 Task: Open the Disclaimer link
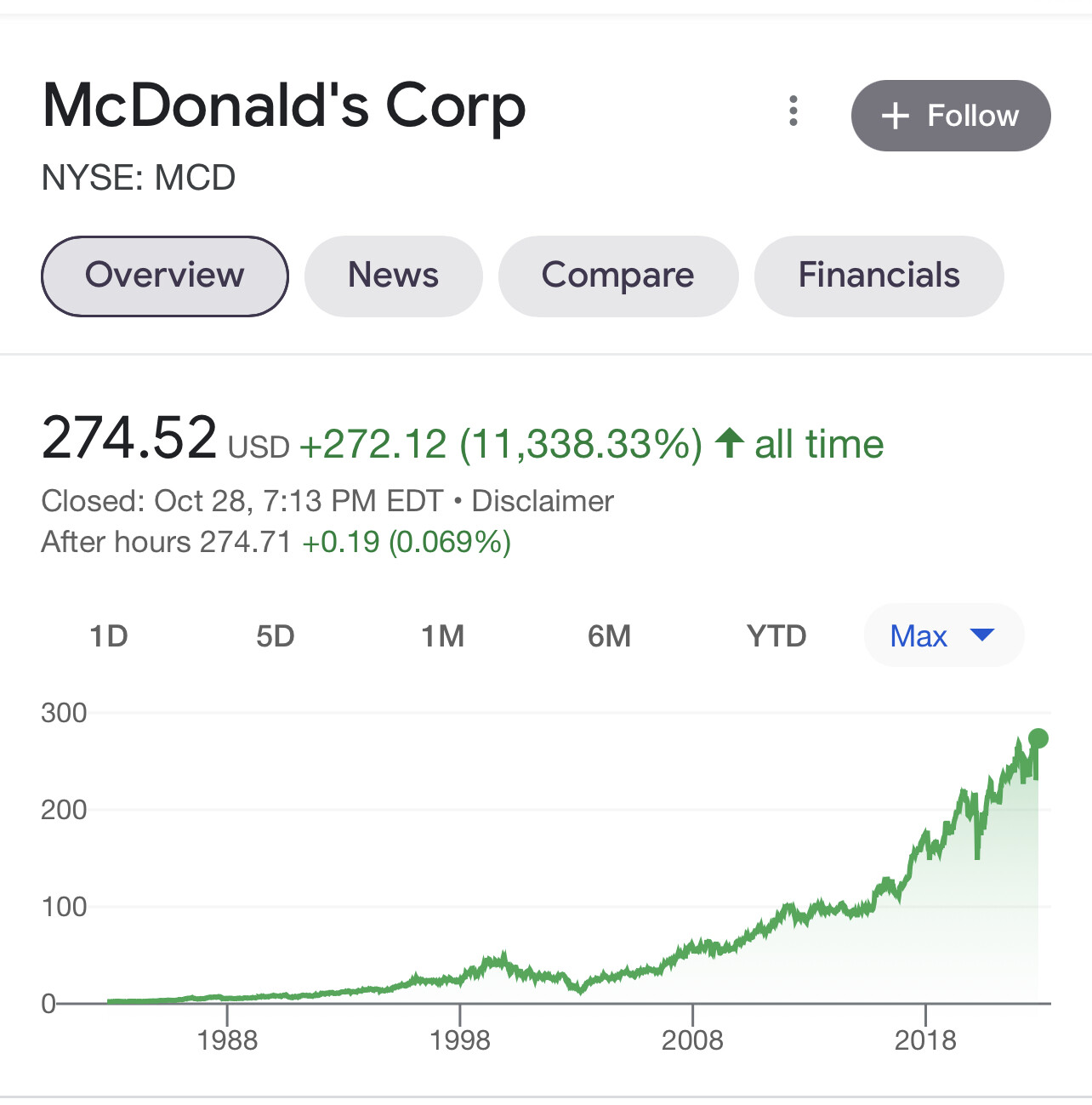544,501
